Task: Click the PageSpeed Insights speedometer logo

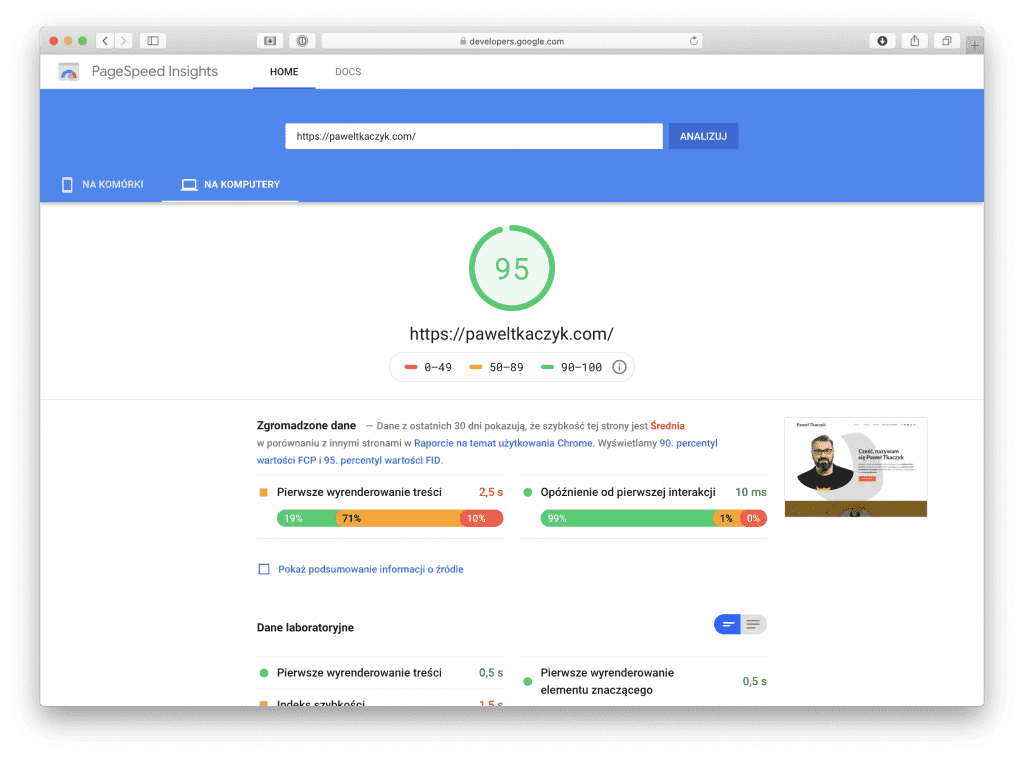Action: 68,71
